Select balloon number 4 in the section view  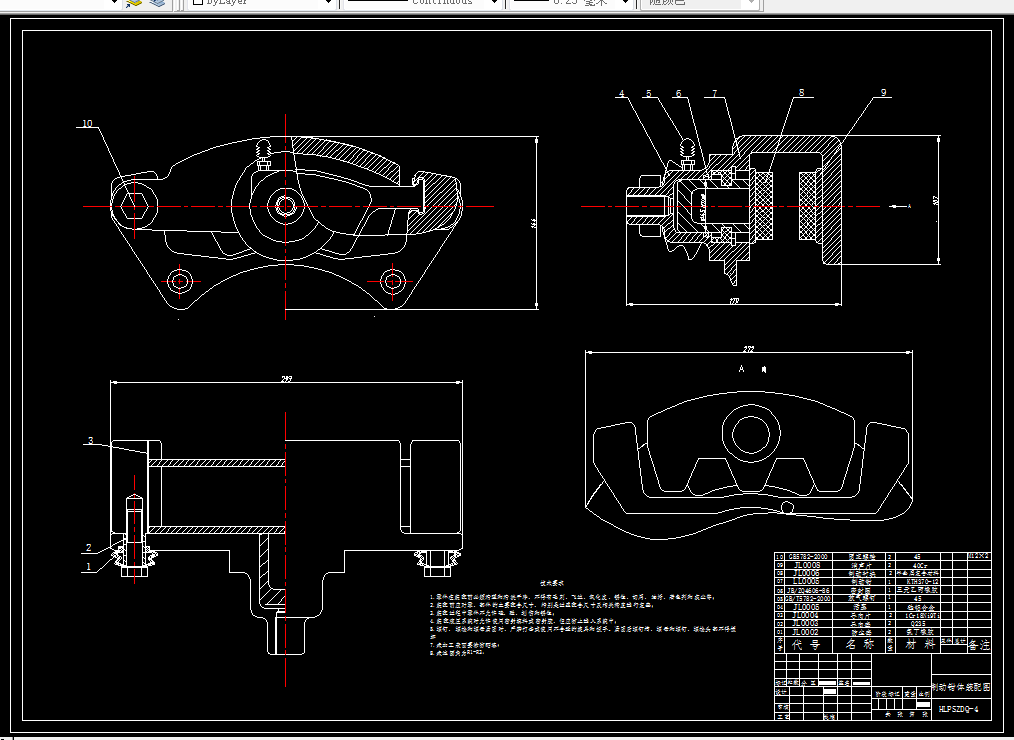pyautogui.click(x=621, y=93)
